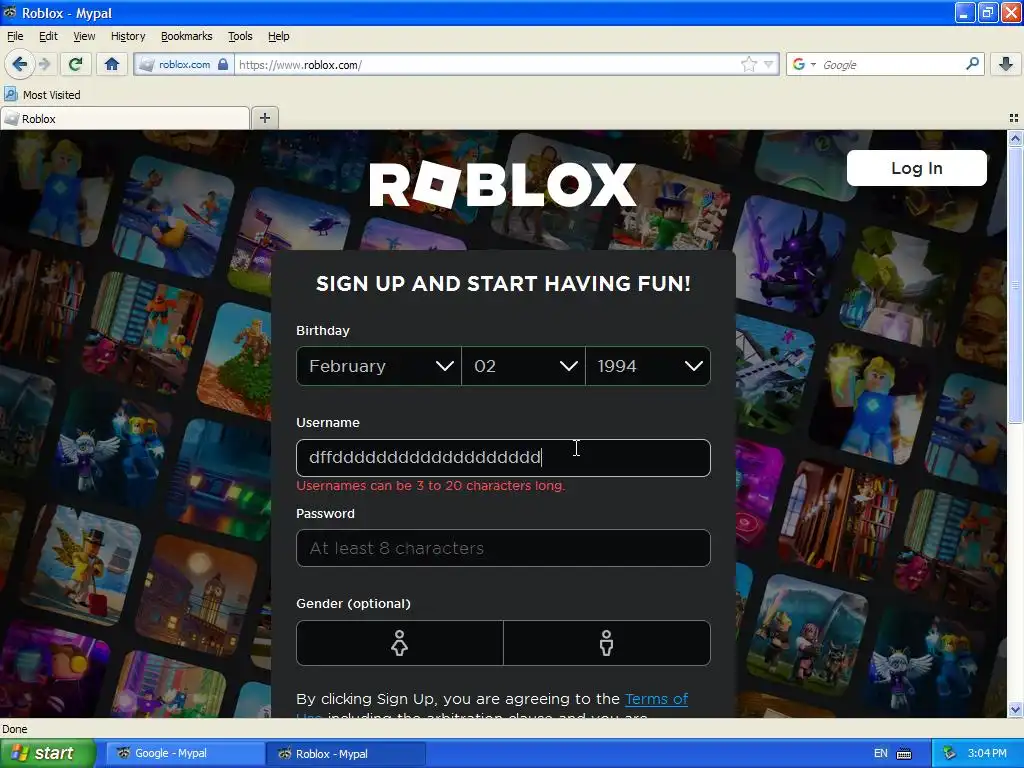Click the address bar URL field
Image resolution: width=1024 pixels, height=768 pixels.
(x=487, y=64)
